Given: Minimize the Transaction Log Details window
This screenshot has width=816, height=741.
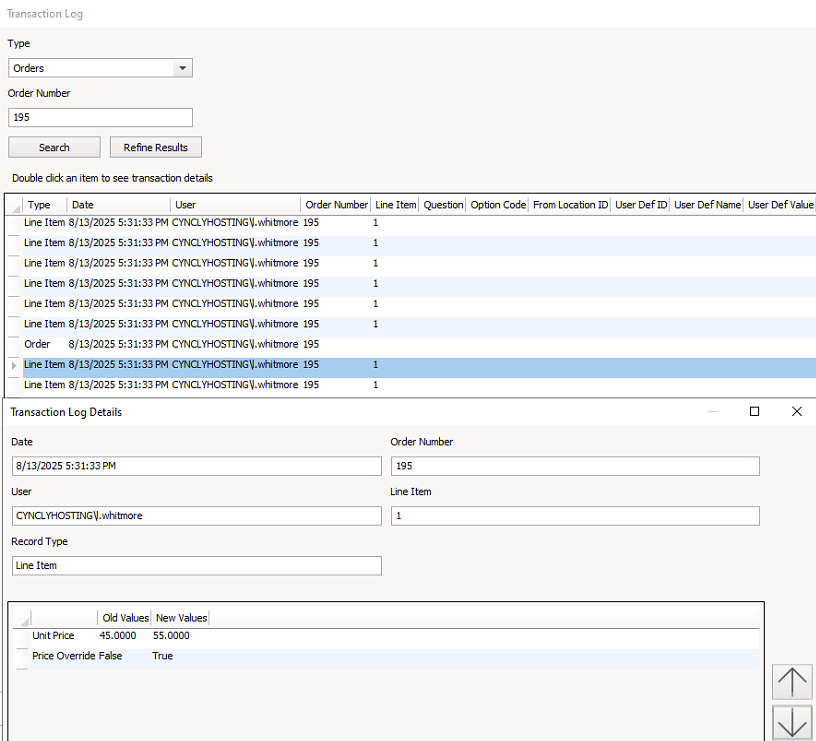Looking at the screenshot, I should pos(713,412).
